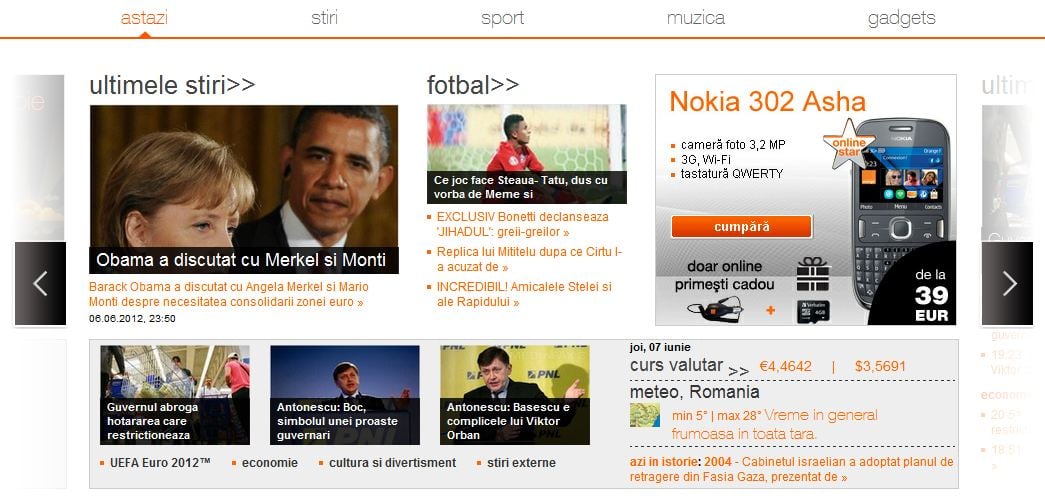
Task: Go to next carousel panel arrow
Action: pyautogui.click(x=1007, y=283)
